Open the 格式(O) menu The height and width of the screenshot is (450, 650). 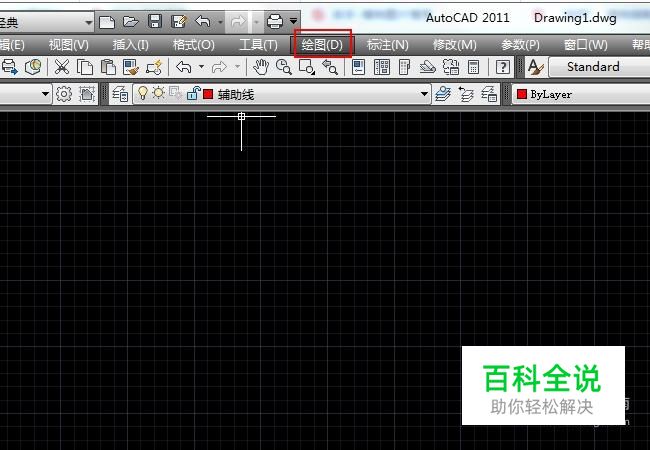click(194, 44)
